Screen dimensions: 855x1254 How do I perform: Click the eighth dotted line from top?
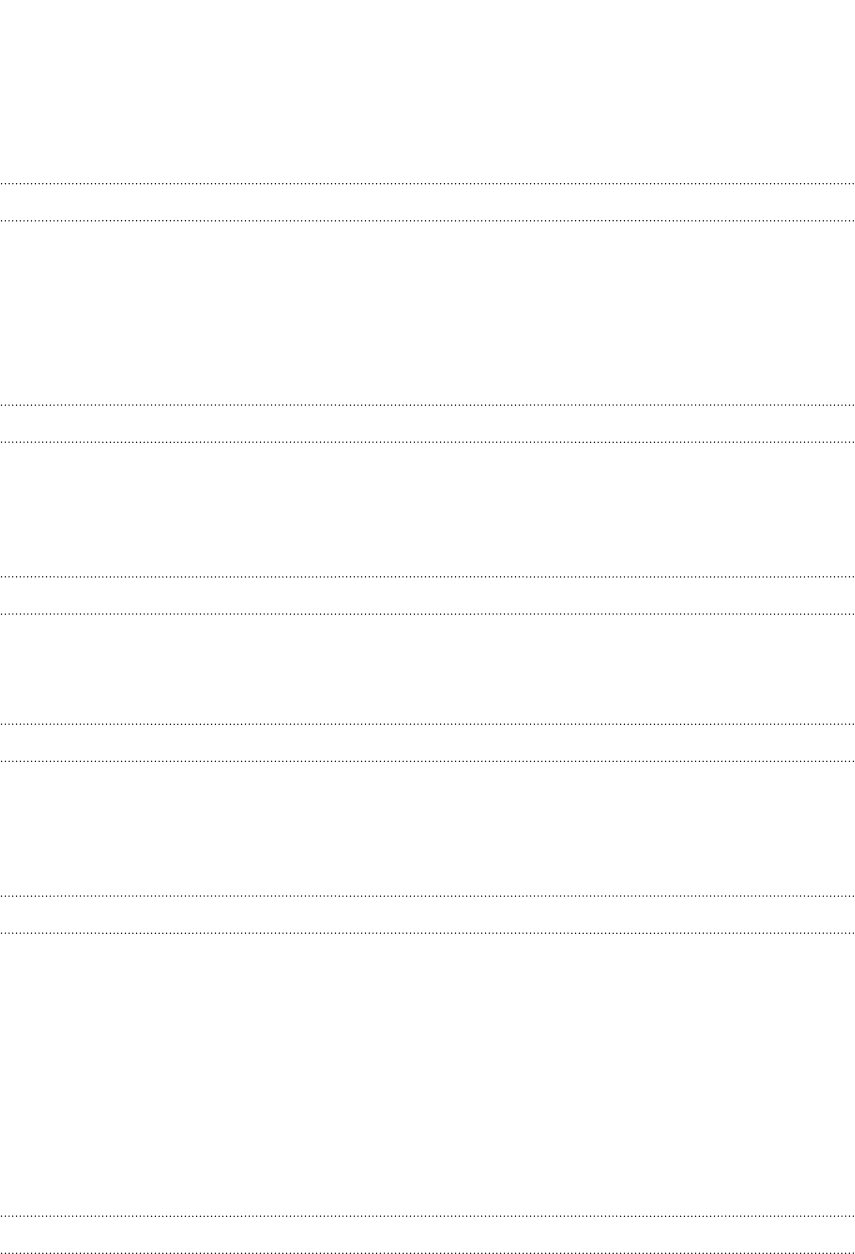pyautogui.click(x=427, y=761)
